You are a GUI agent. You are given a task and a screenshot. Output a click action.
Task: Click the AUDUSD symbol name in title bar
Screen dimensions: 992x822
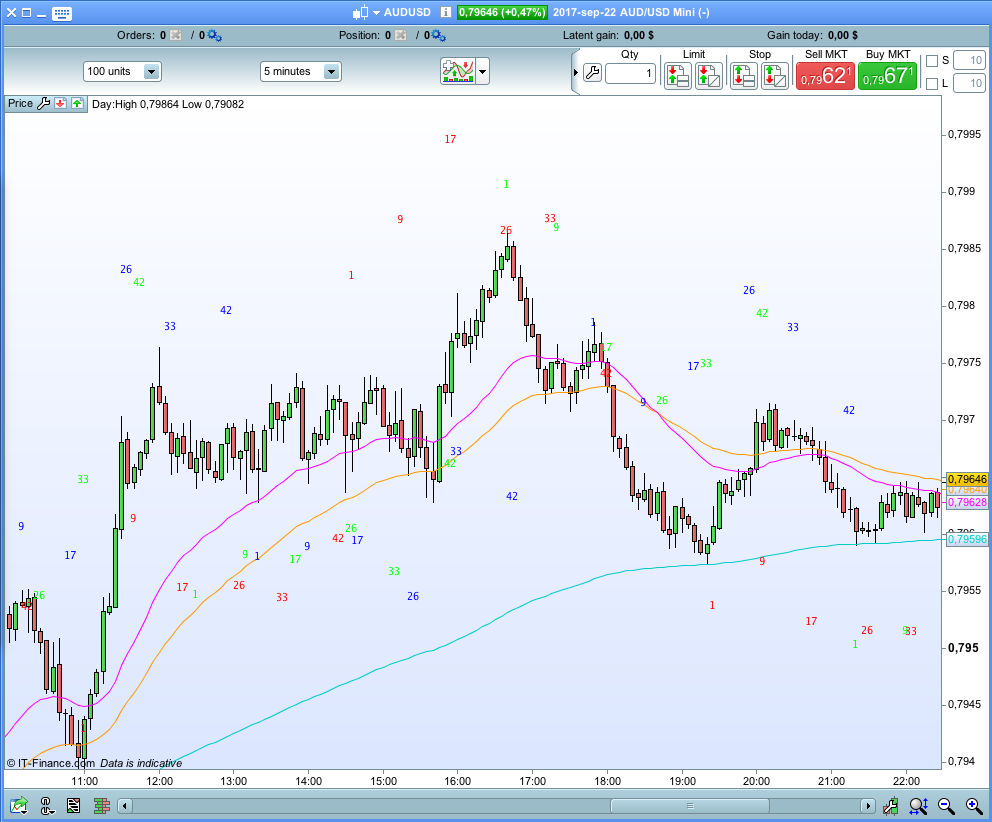(407, 12)
